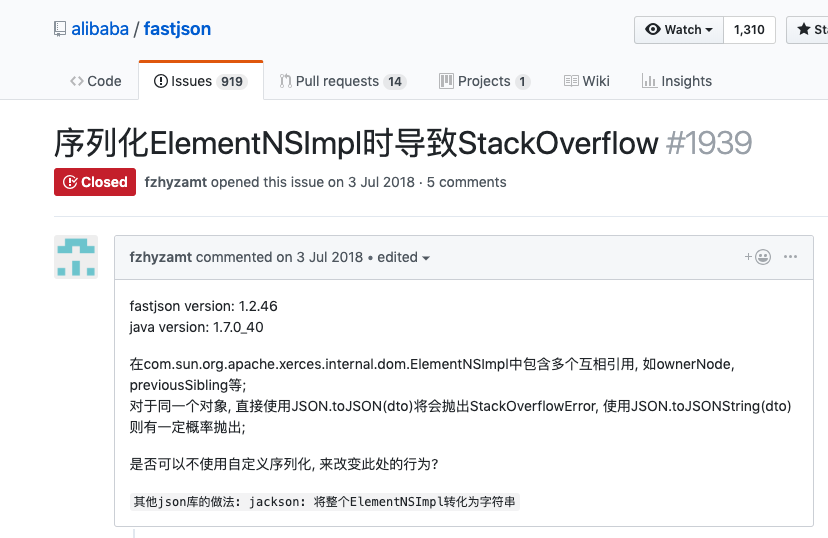Click the jackson code snippet line
This screenshot has width=828, height=538.
click(324, 502)
